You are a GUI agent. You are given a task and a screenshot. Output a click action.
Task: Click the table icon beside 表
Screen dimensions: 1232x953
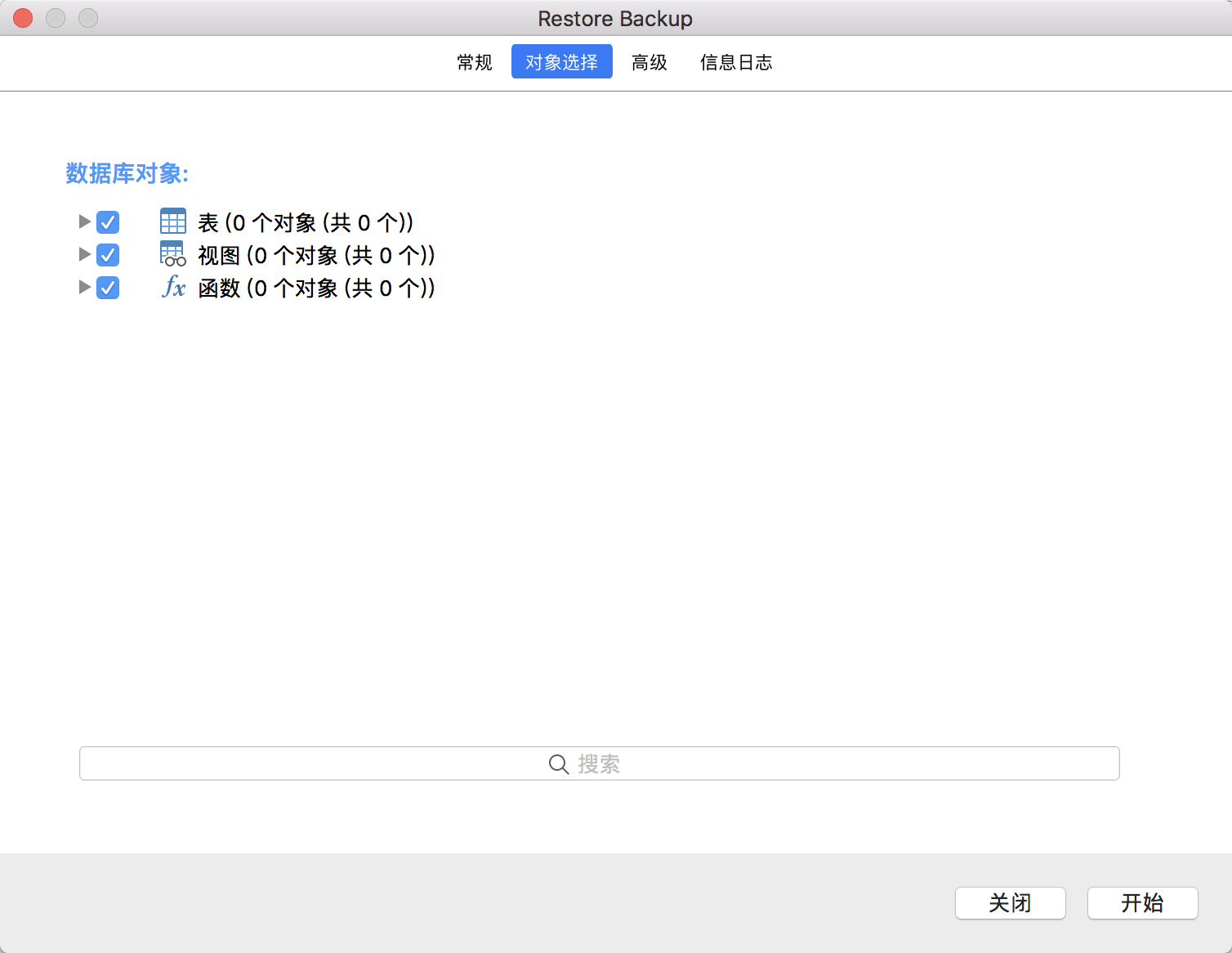[173, 221]
